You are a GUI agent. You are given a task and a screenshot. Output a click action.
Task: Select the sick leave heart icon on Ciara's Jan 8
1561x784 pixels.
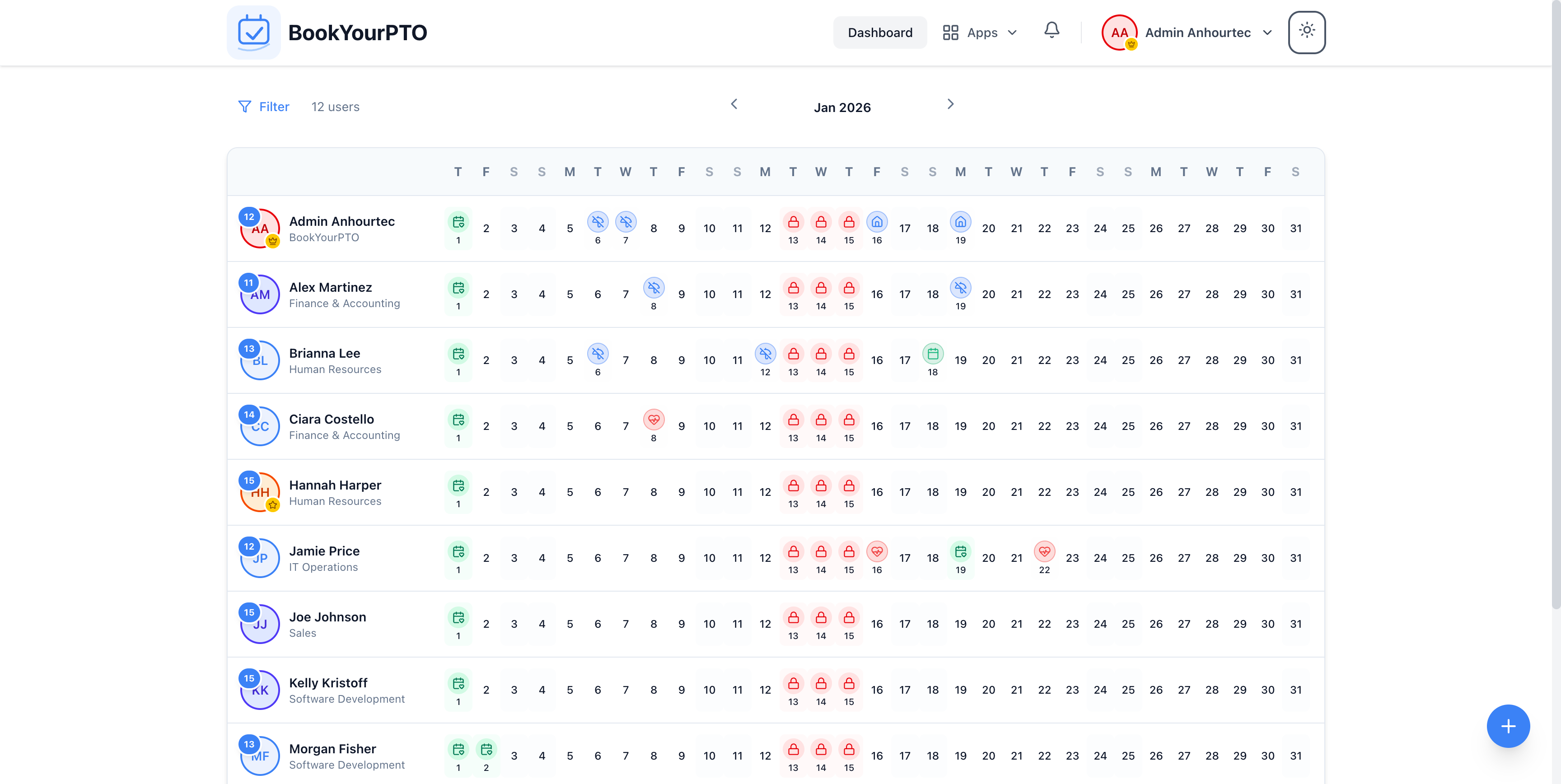[x=654, y=419]
